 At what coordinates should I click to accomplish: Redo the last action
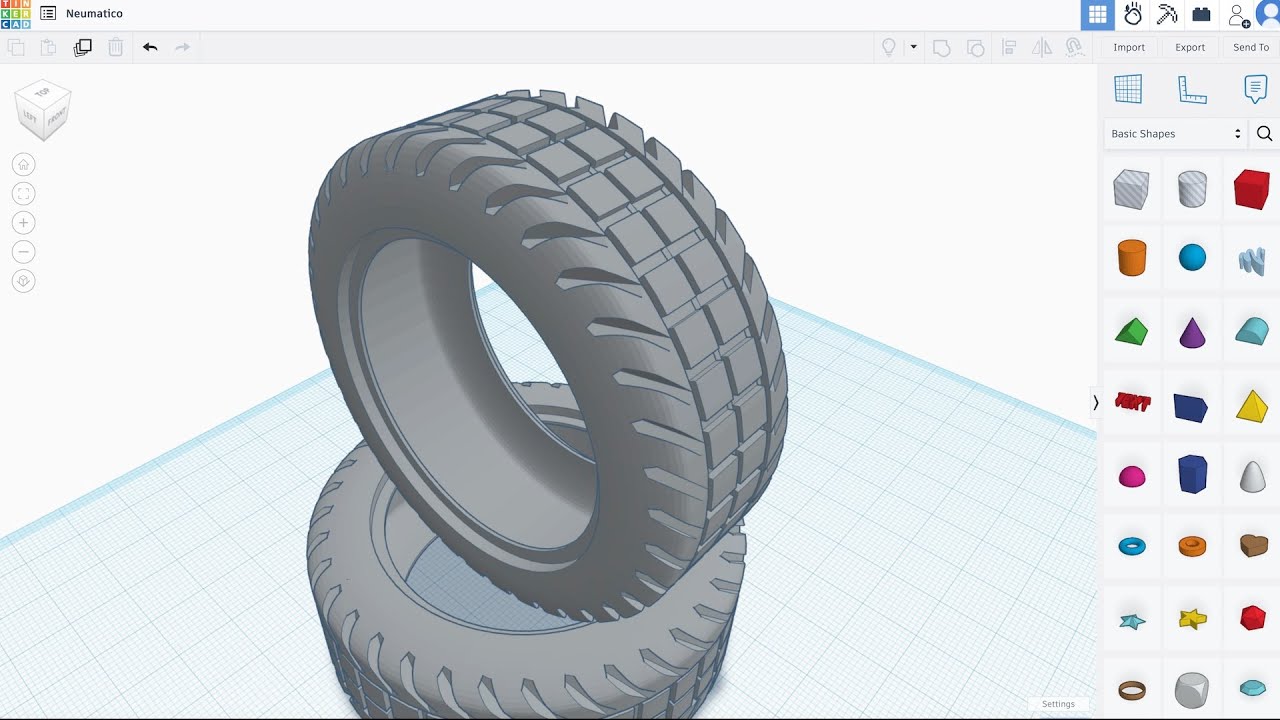click(182, 47)
